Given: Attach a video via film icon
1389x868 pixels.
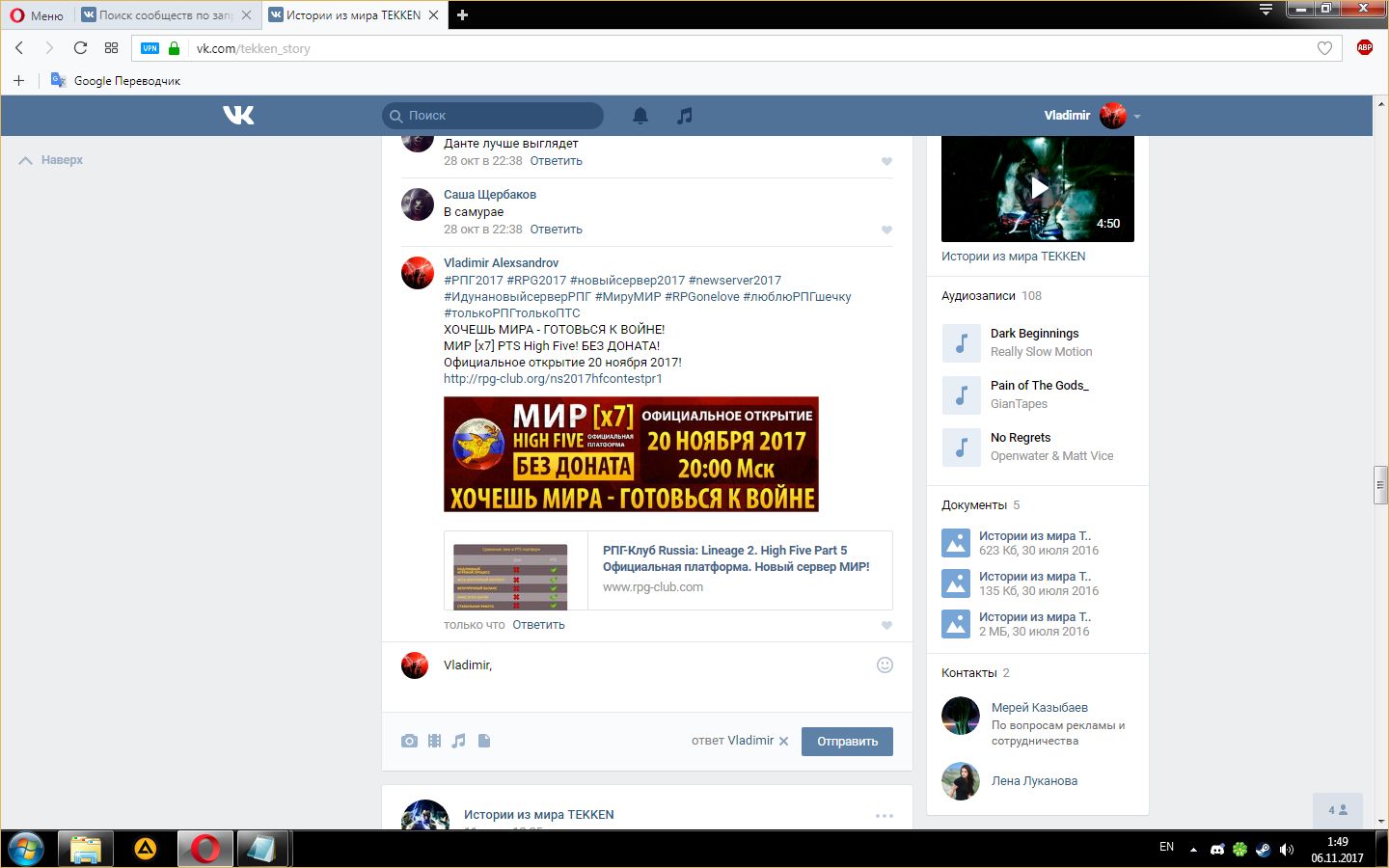Looking at the screenshot, I should [435, 741].
